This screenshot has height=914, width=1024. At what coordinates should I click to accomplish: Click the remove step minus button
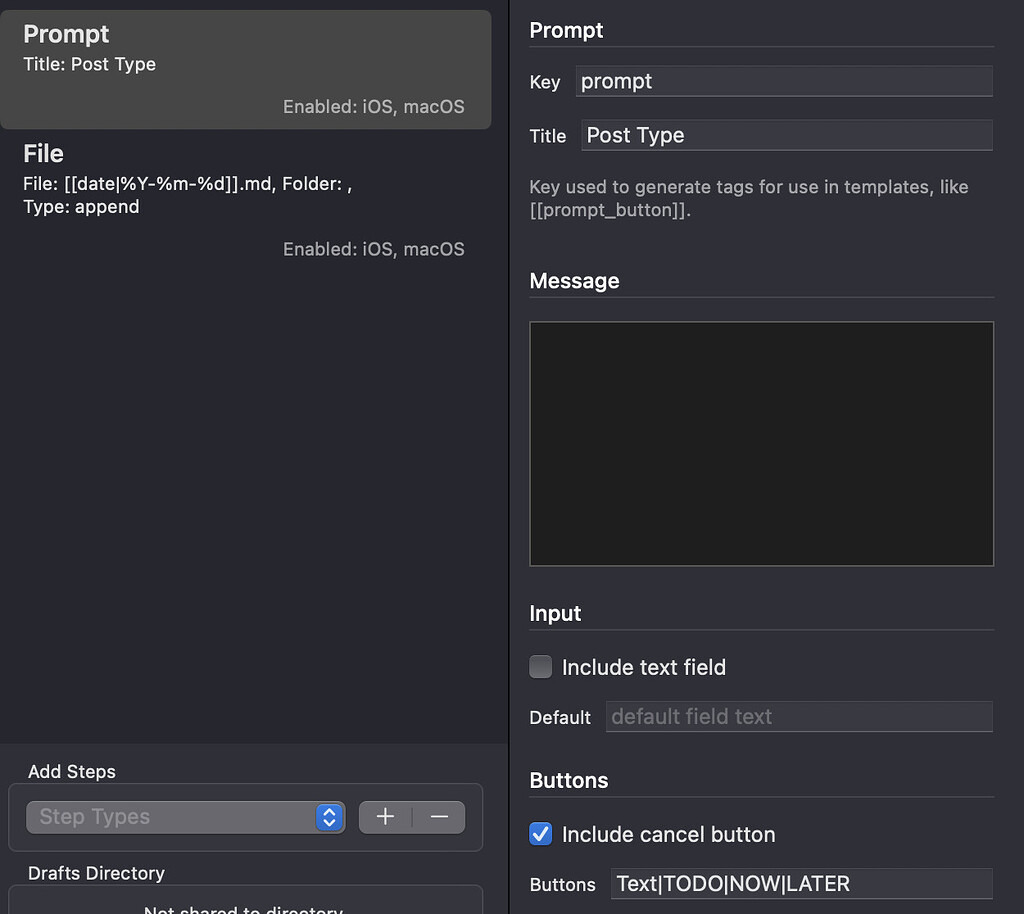[438, 817]
